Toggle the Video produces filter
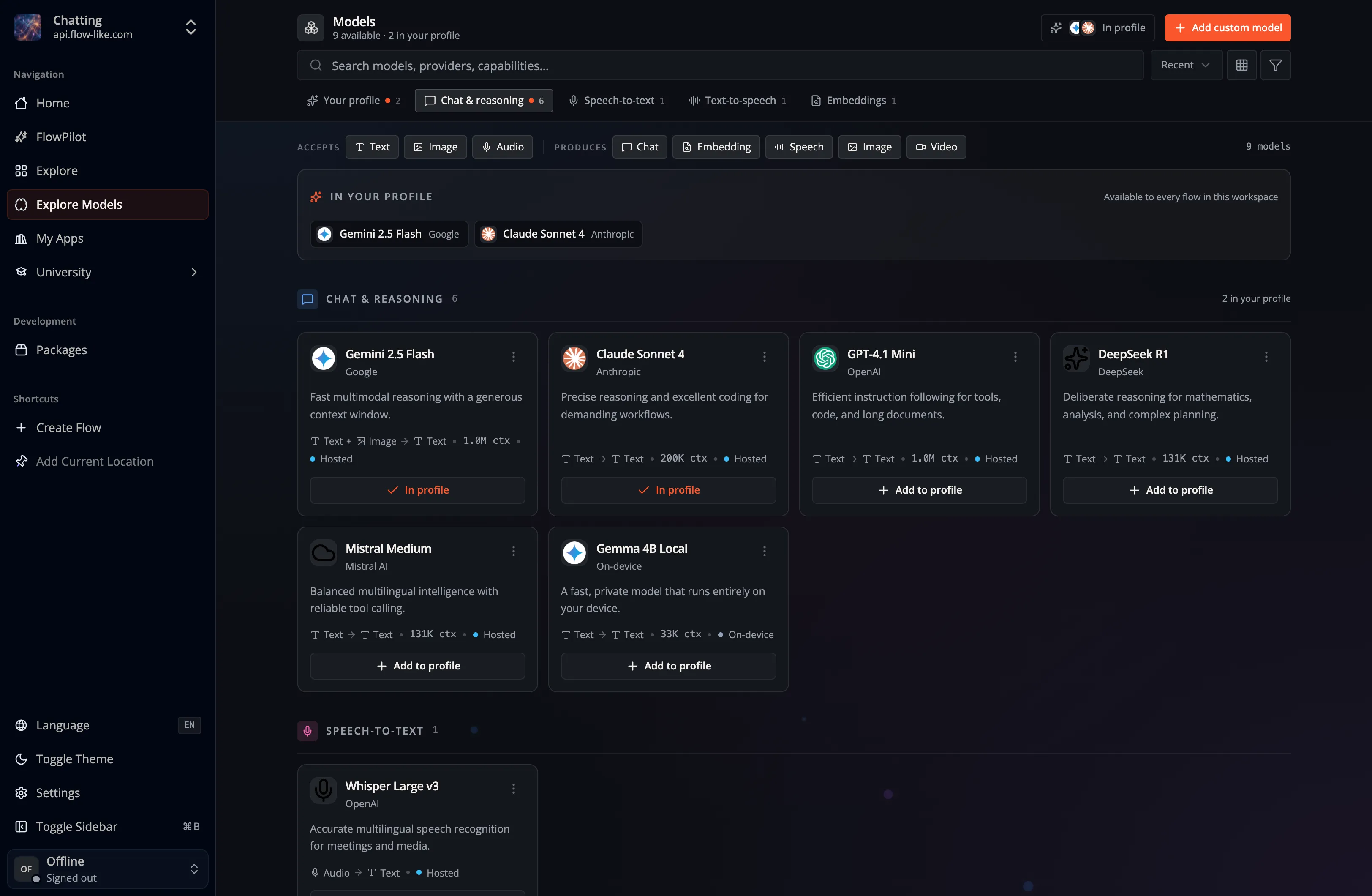This screenshot has height=896, width=1372. pos(936,147)
